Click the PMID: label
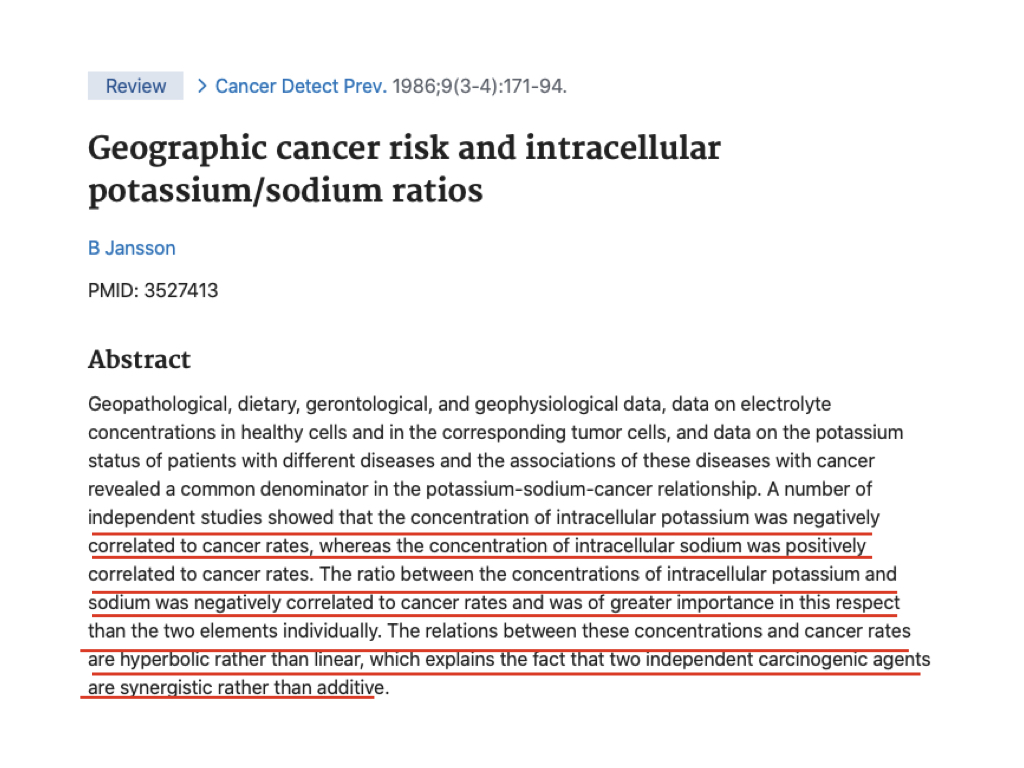The width and height of the screenshot is (1024, 768). (114, 291)
